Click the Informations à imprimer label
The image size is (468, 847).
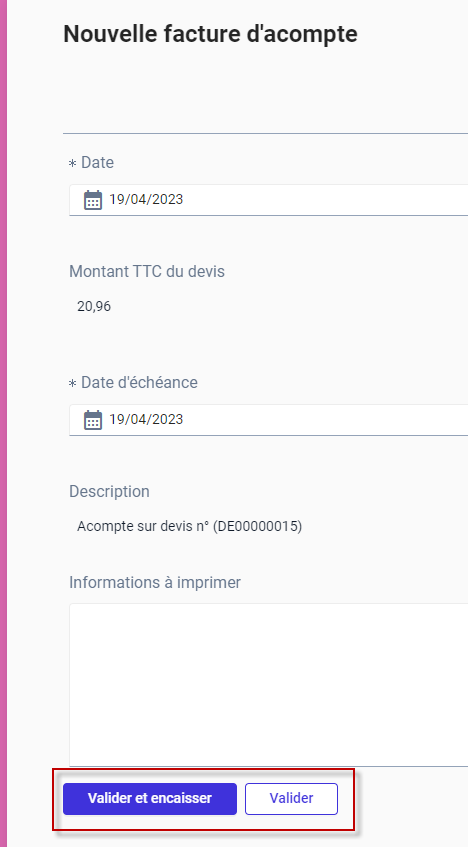pyautogui.click(x=155, y=582)
